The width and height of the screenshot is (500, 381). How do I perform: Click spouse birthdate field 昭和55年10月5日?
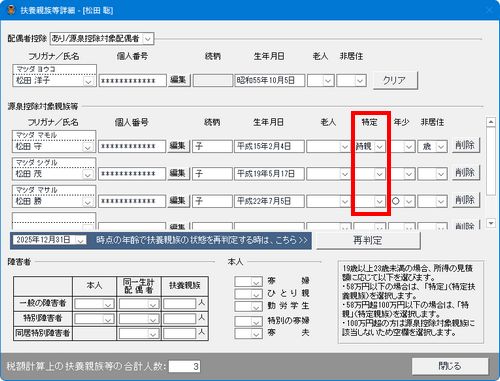coord(270,80)
